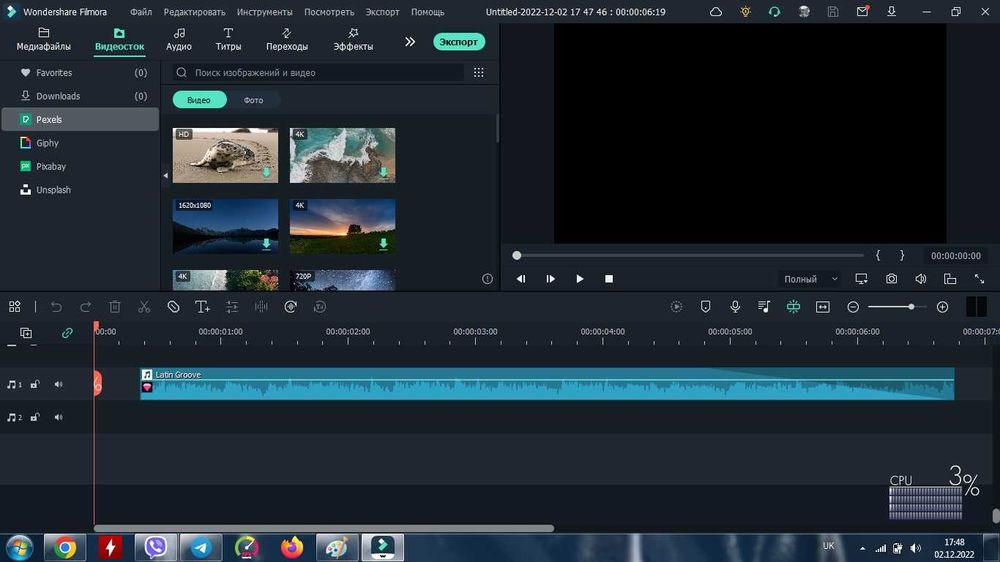Mute audio track 2 speaker

click(59, 417)
